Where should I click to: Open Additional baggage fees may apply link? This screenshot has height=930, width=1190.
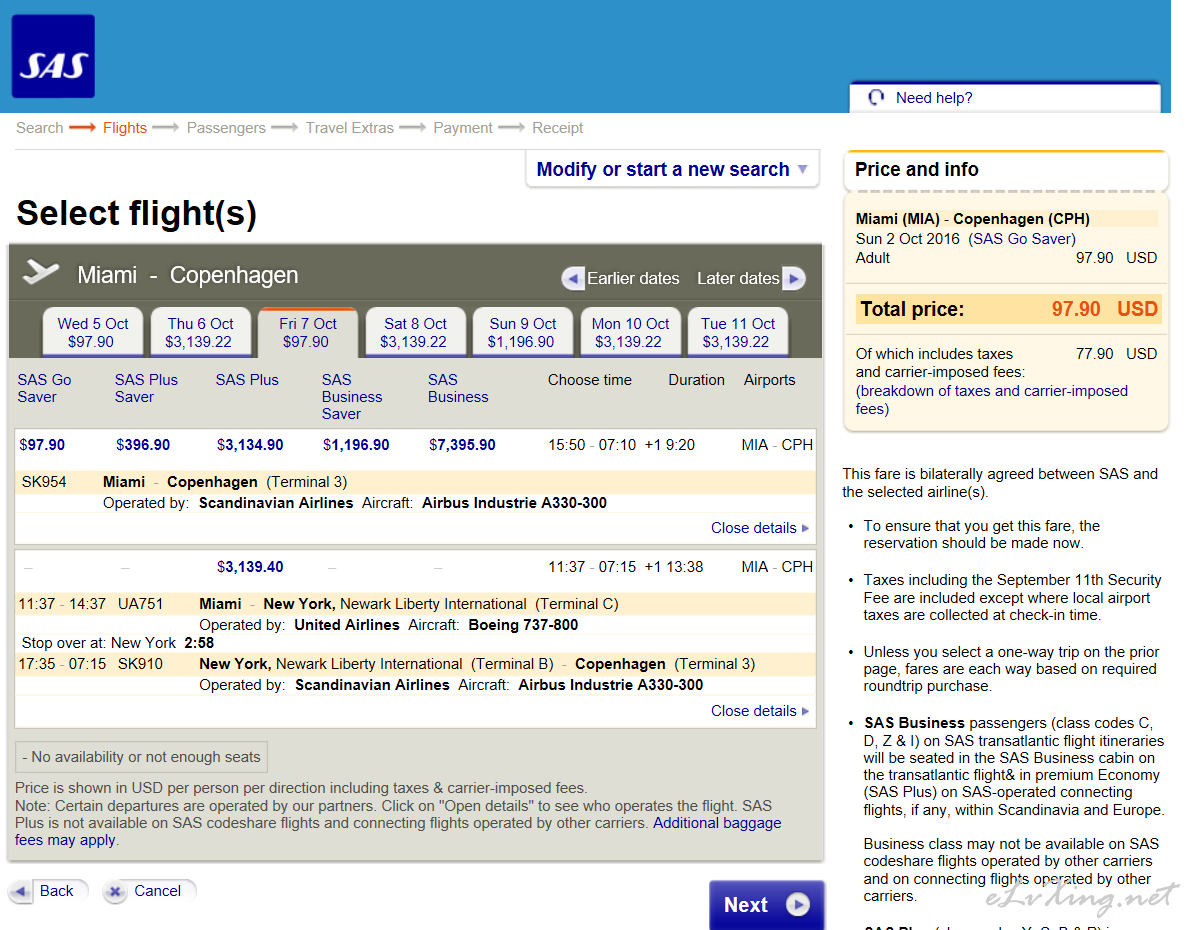398,831
